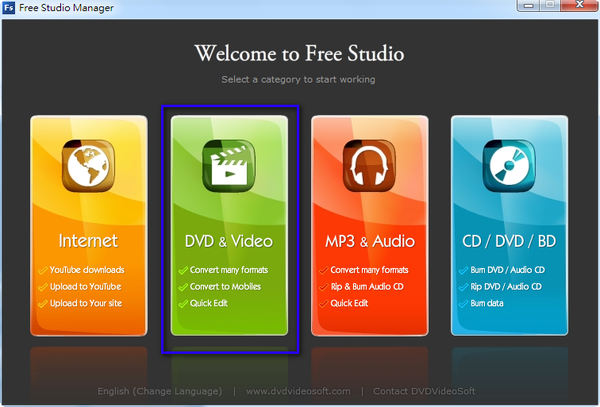Select 'YouTube downloads' in Internet card
This screenshot has width=600, height=407.
click(87, 270)
